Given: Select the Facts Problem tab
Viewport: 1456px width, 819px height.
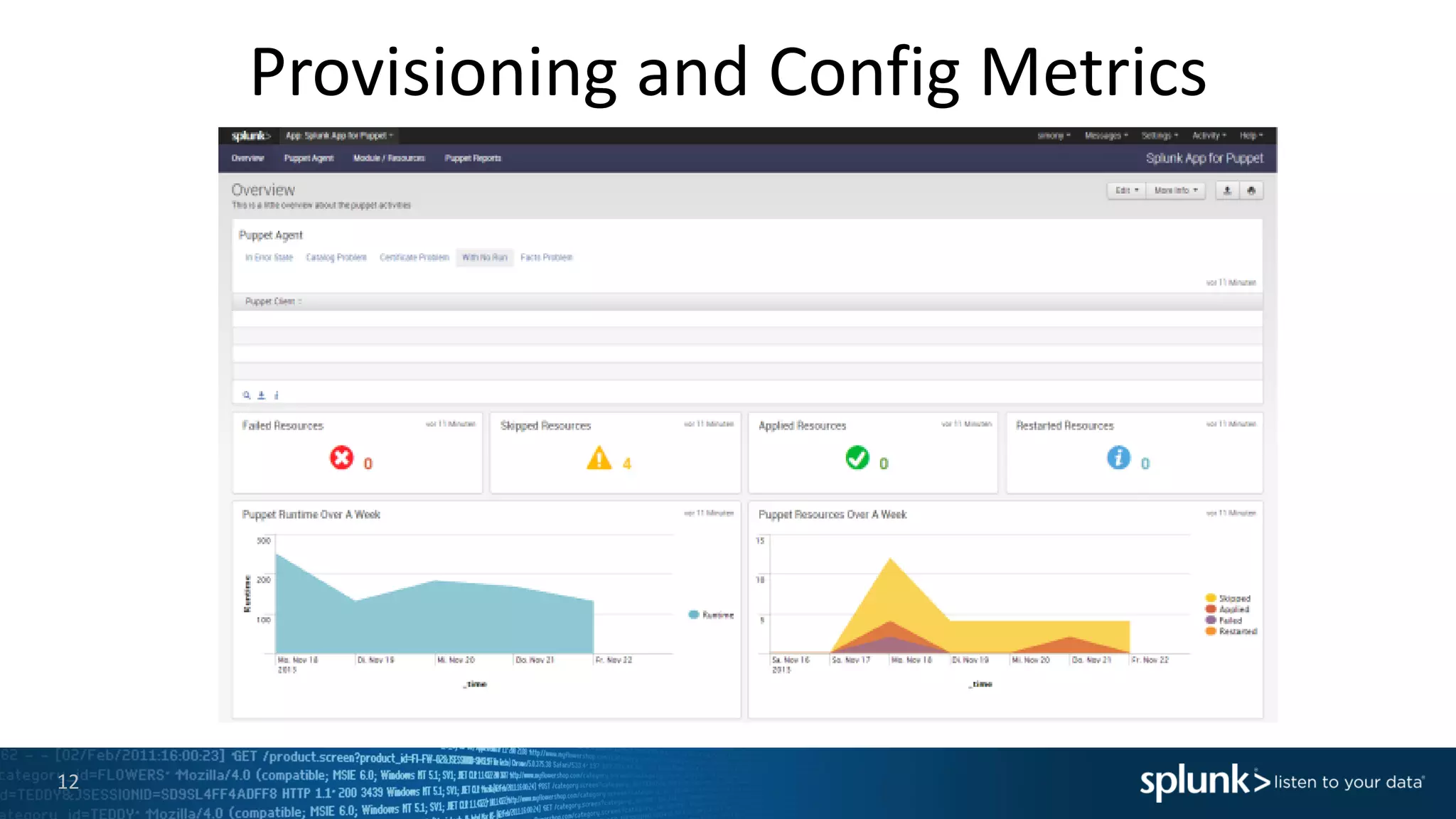Looking at the screenshot, I should coord(546,257).
